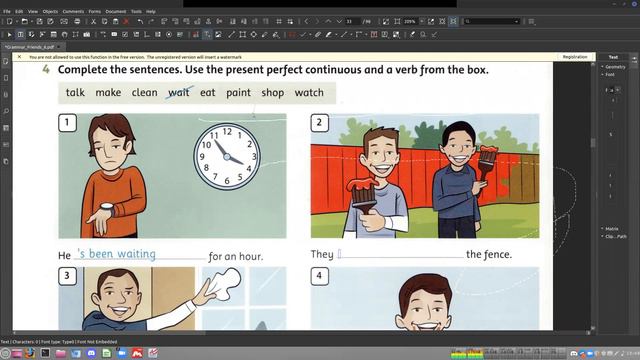Image resolution: width=640 pixels, height=360 pixels.
Task: Expand the Font section in the right panel
Action: point(608,74)
